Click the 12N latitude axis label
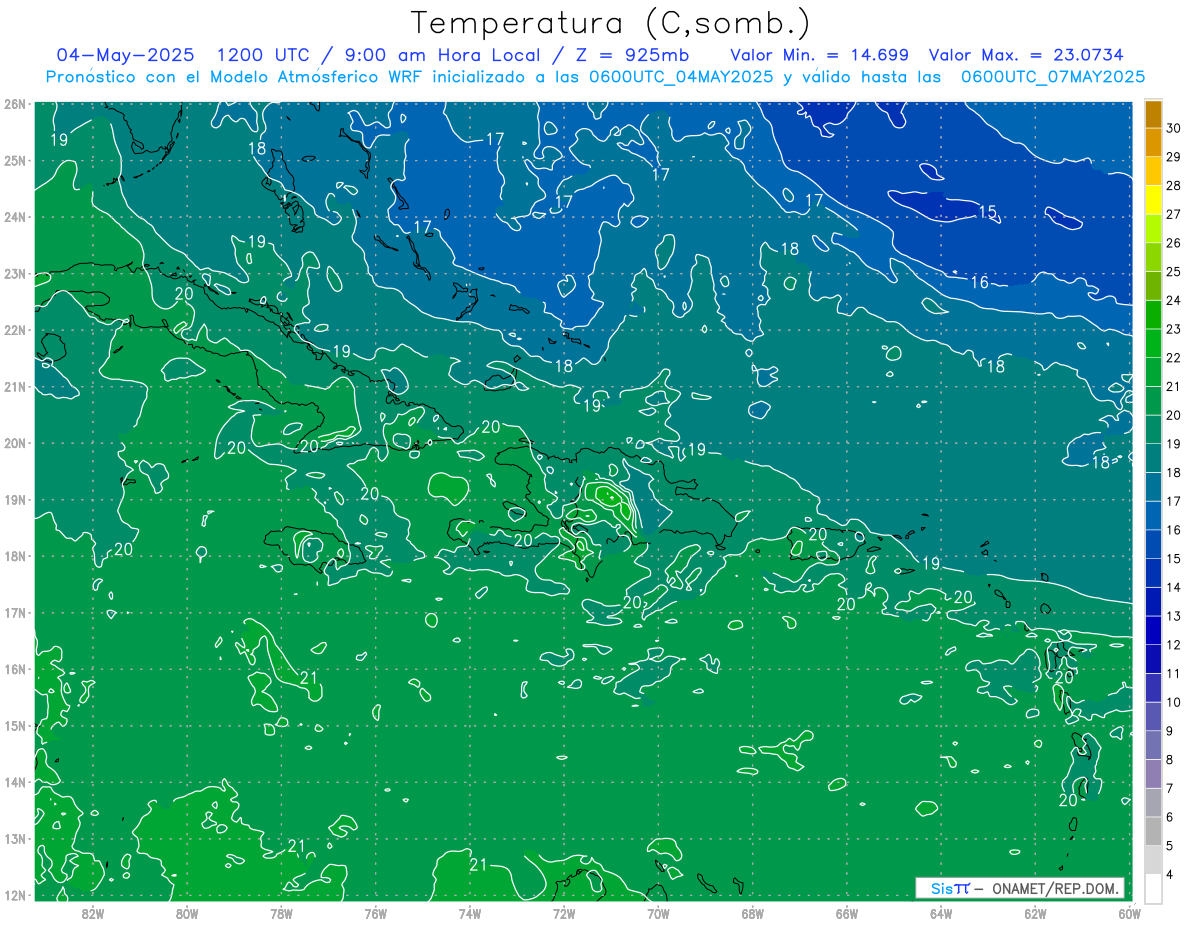 14,895
